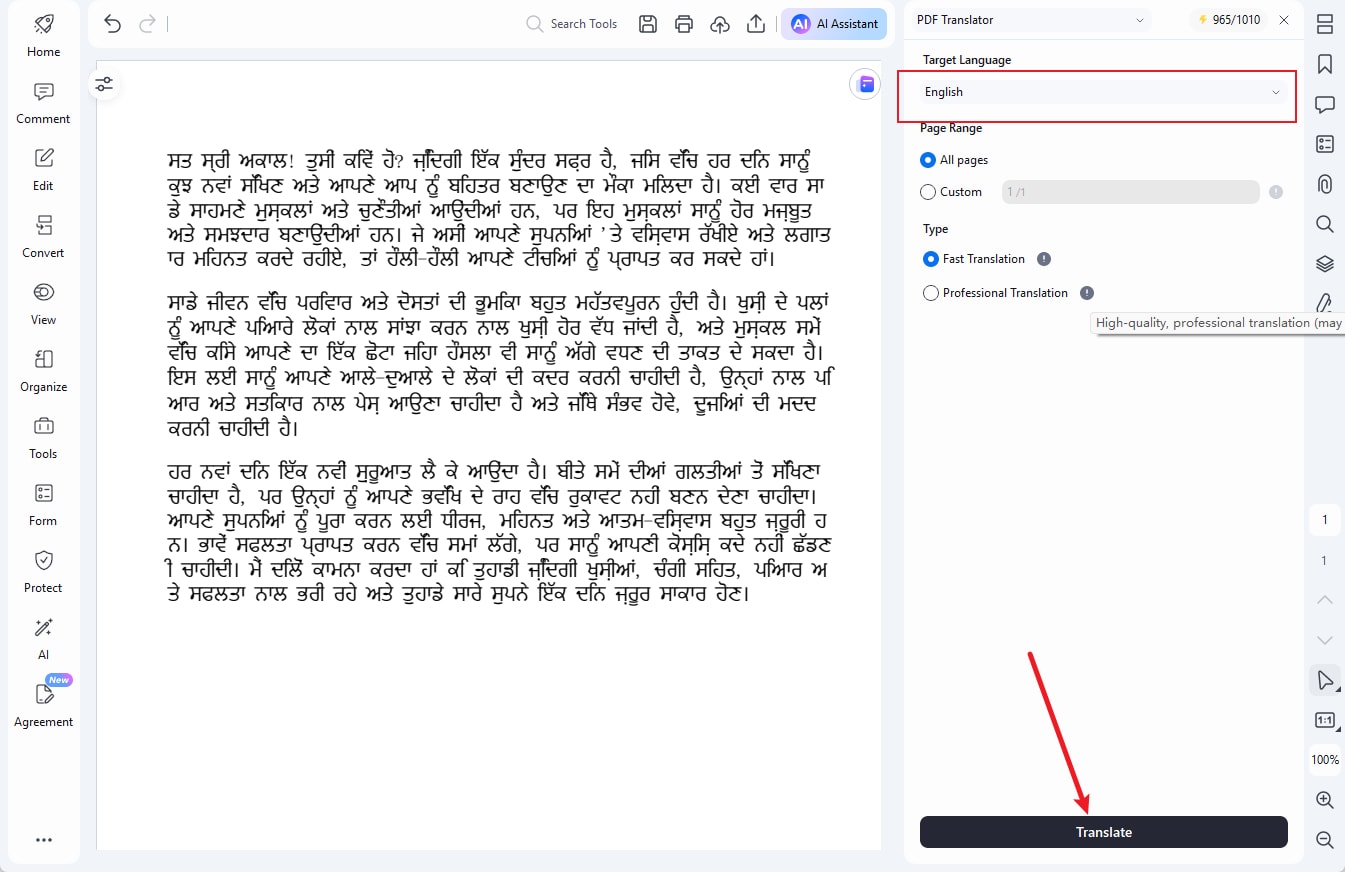Open the Target Language English dropdown
Screen dimensions: 1345x872
(1102, 92)
